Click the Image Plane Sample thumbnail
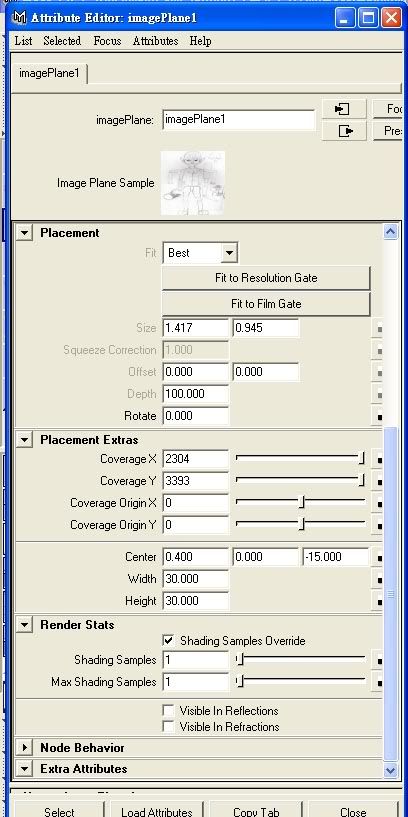 coord(193,183)
